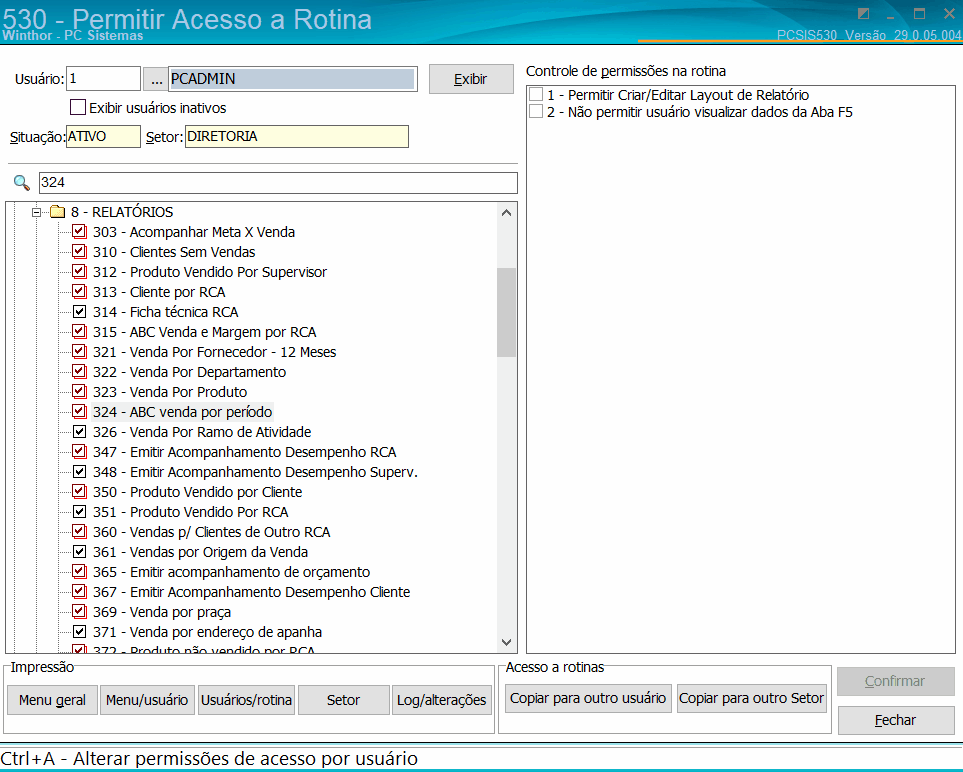Click the routine tree scrollbar thumb

[x=506, y=312]
